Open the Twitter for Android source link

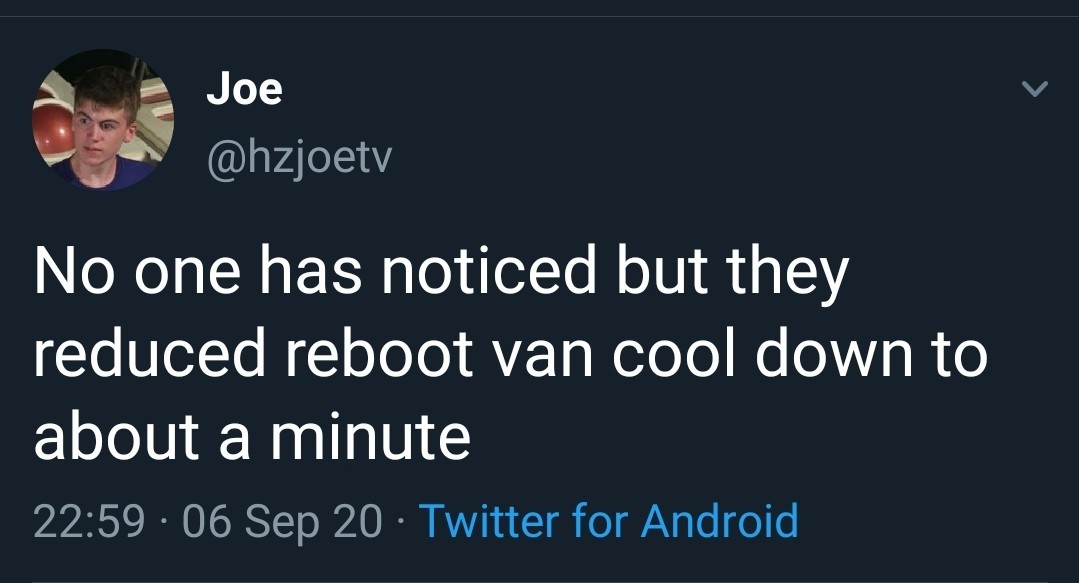pyautogui.click(x=608, y=521)
